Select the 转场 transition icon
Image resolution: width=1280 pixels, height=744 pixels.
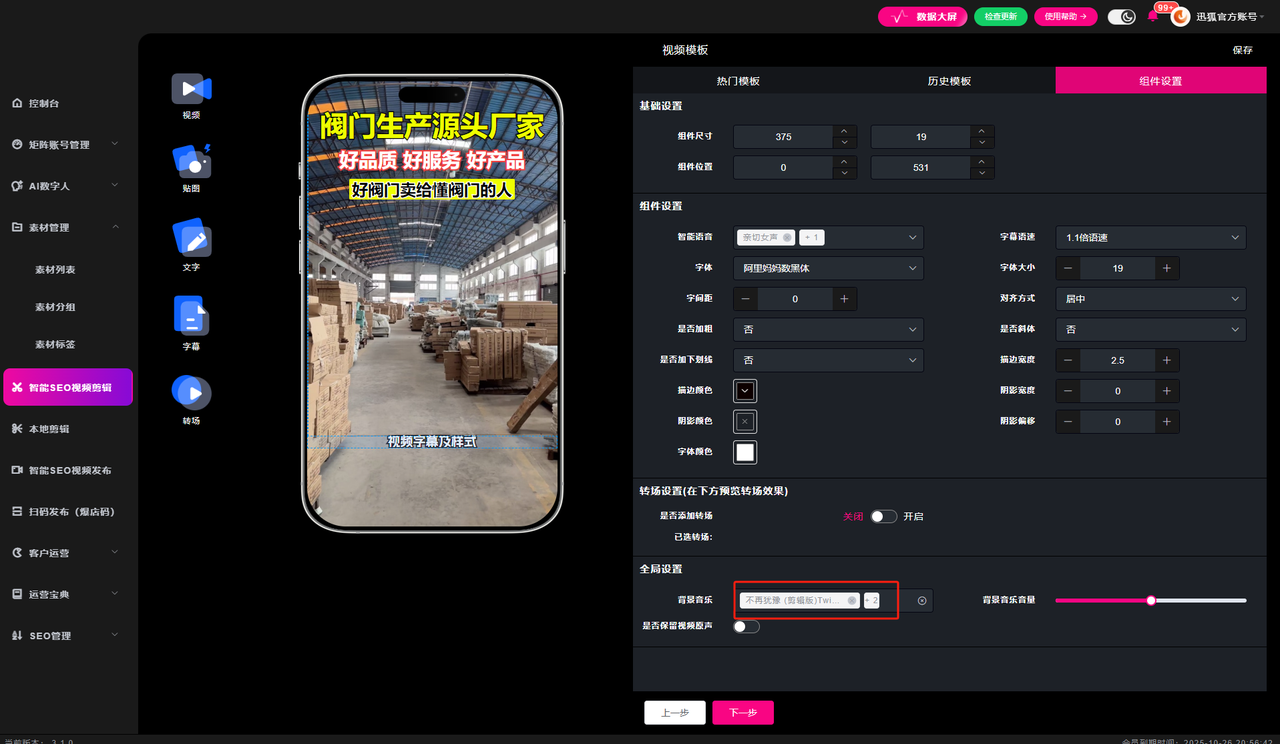pos(191,392)
